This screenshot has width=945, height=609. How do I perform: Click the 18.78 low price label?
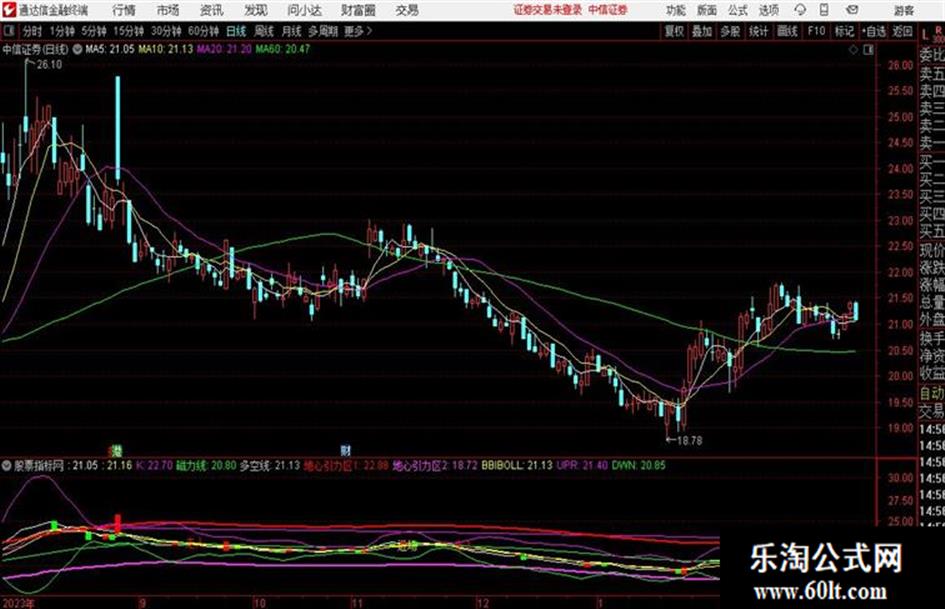[689, 441]
